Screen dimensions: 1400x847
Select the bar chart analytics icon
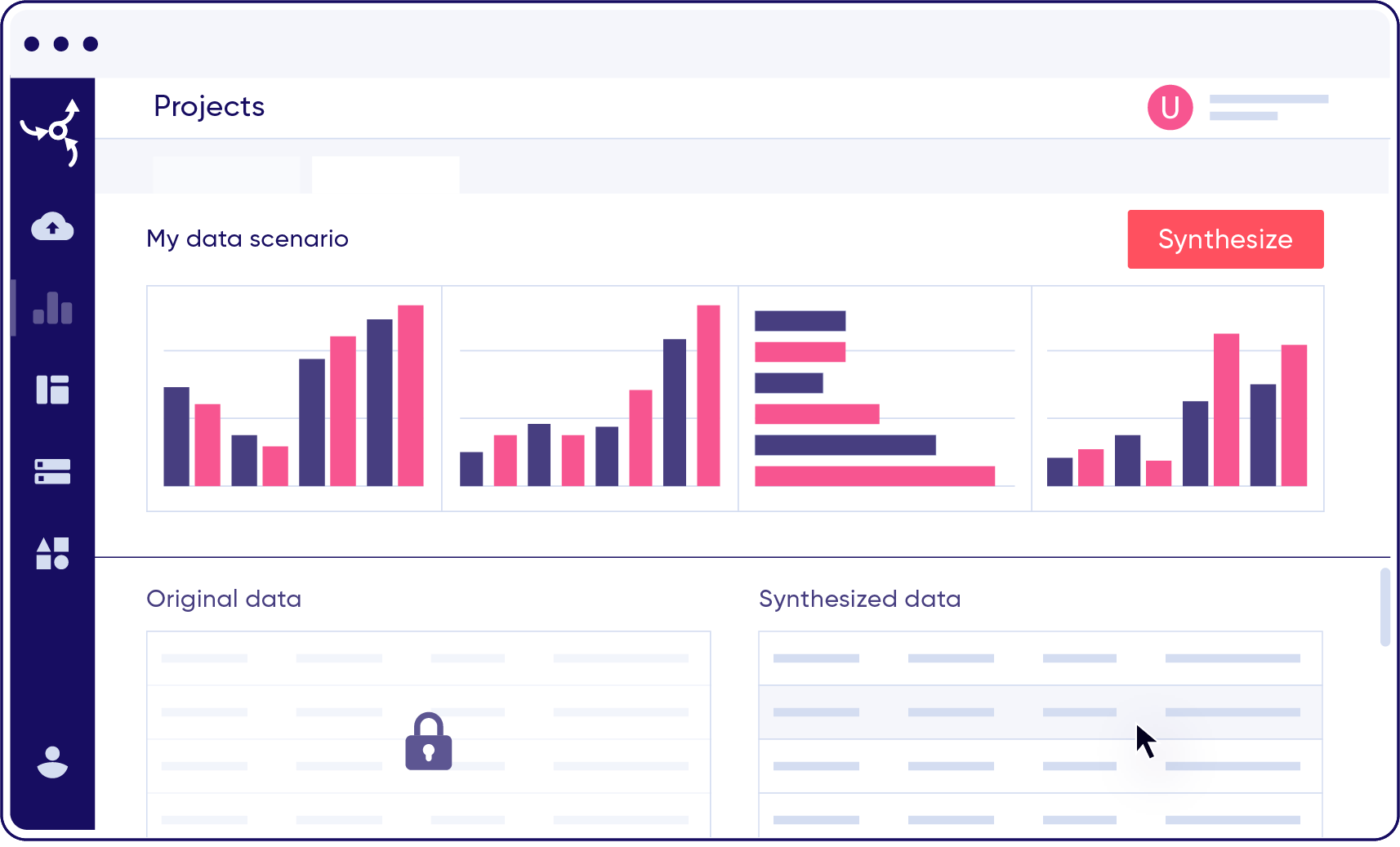52,308
